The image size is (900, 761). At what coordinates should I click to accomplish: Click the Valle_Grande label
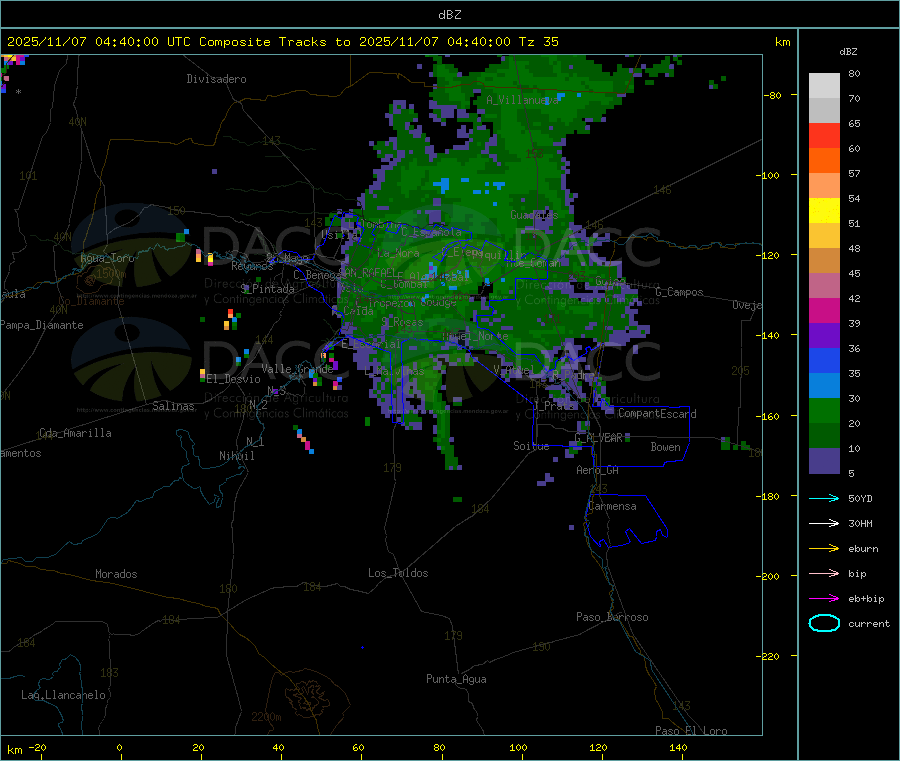(x=297, y=369)
